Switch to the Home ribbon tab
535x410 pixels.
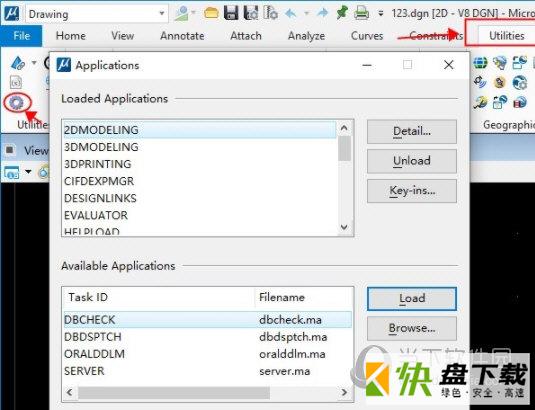click(71, 36)
